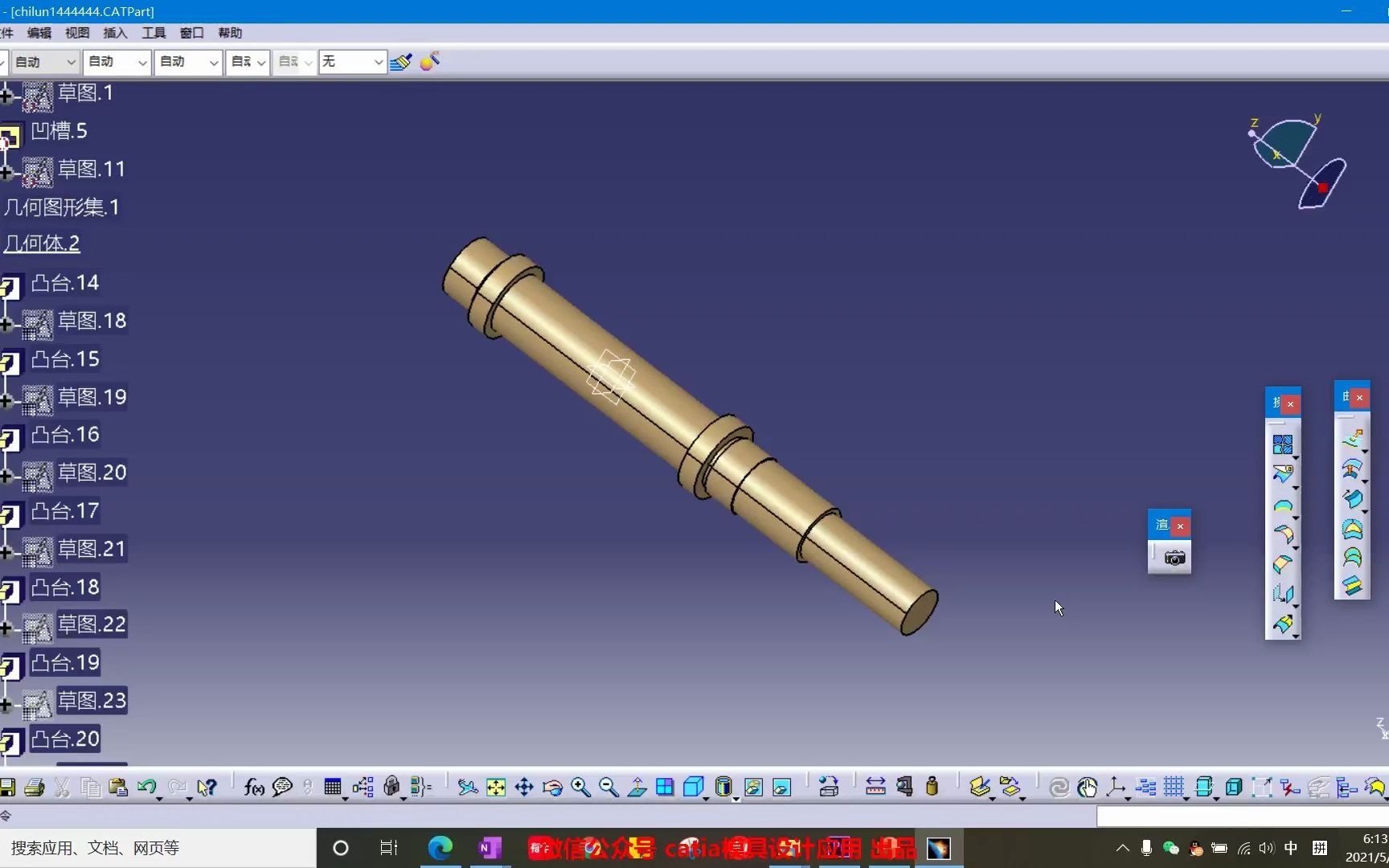The width and height of the screenshot is (1389, 868).
Task: Click the command input field at bottom right
Action: point(1242,816)
